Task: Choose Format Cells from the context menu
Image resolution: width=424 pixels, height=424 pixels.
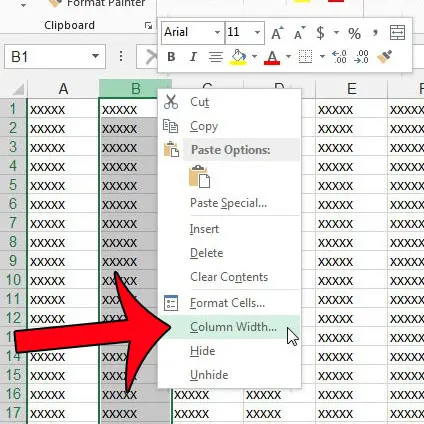Action: coord(230,303)
